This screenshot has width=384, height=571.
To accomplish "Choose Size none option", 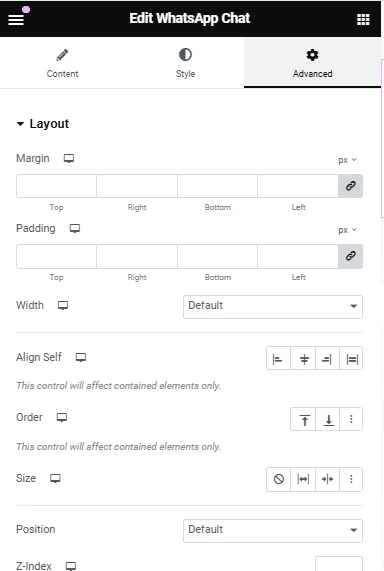I will coord(279,479).
